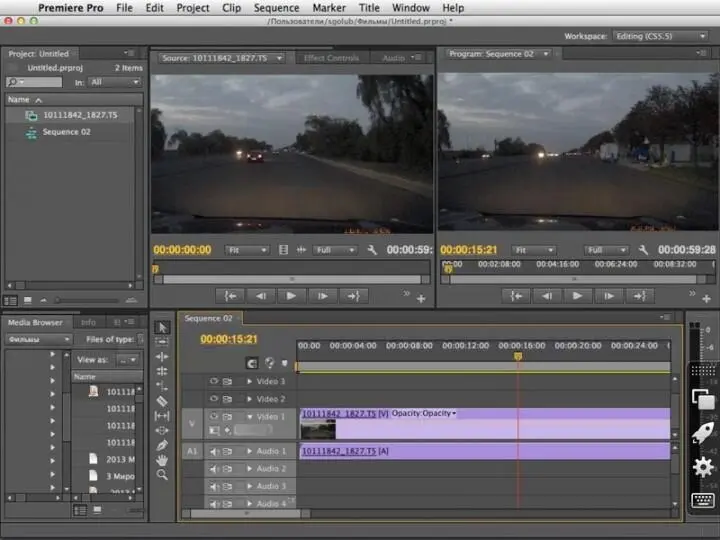The height and width of the screenshot is (540, 720).
Task: Open Source monitor Fit zoom dropdown
Action: [246, 250]
